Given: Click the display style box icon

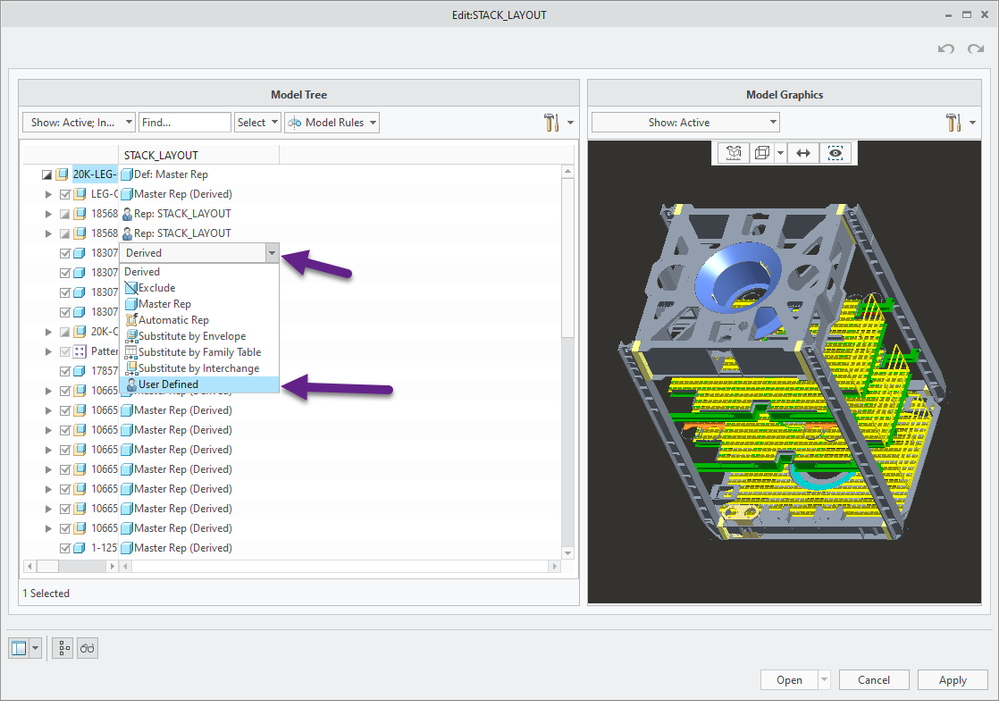Looking at the screenshot, I should click(761, 153).
